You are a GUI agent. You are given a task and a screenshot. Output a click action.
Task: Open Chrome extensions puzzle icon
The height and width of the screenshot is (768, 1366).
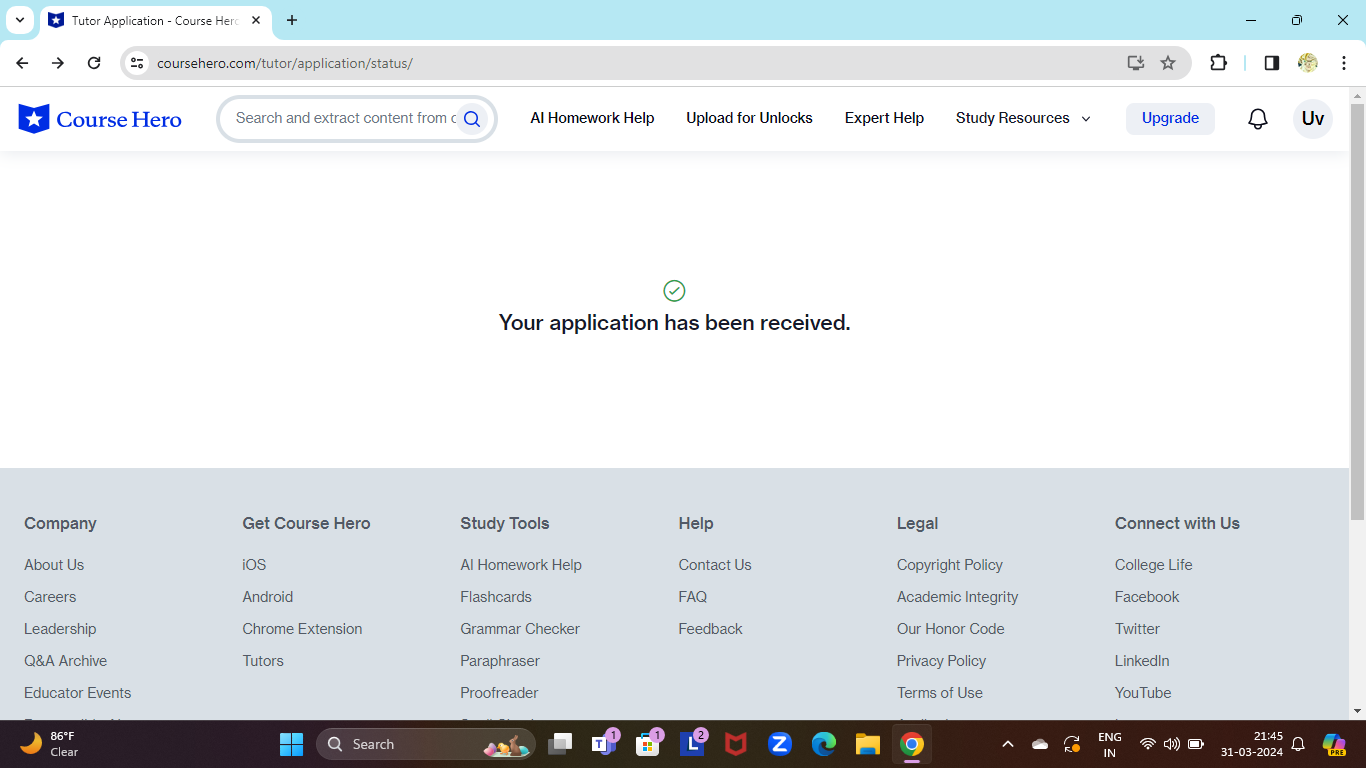point(1218,63)
